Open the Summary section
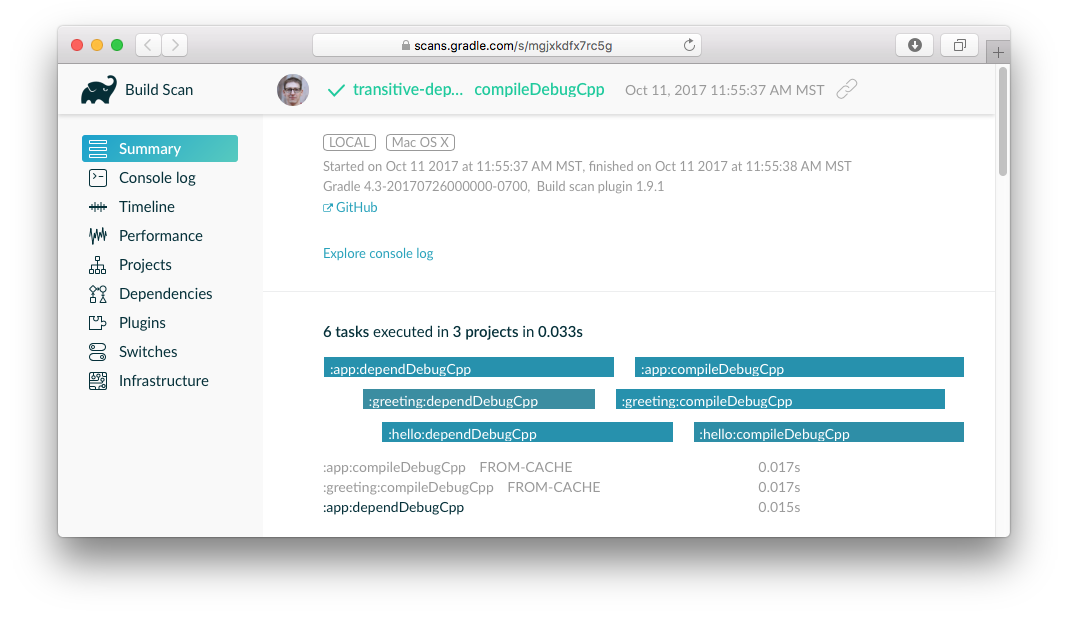1066x618 pixels. click(x=160, y=148)
